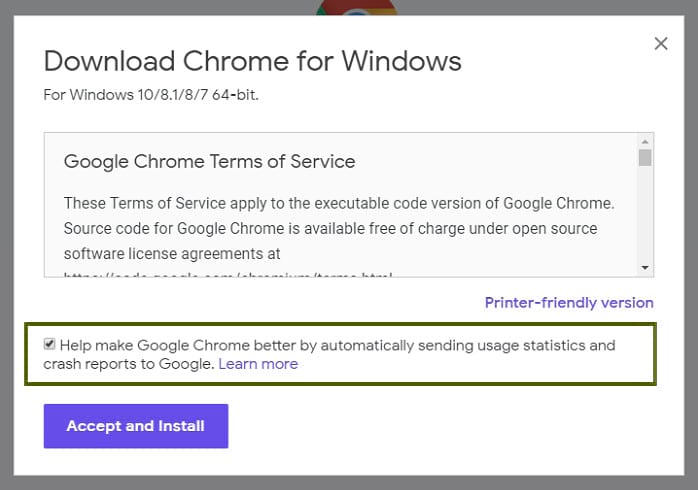Image resolution: width=698 pixels, height=490 pixels.
Task: Close the Download Chrome dialog
Action: (661, 44)
